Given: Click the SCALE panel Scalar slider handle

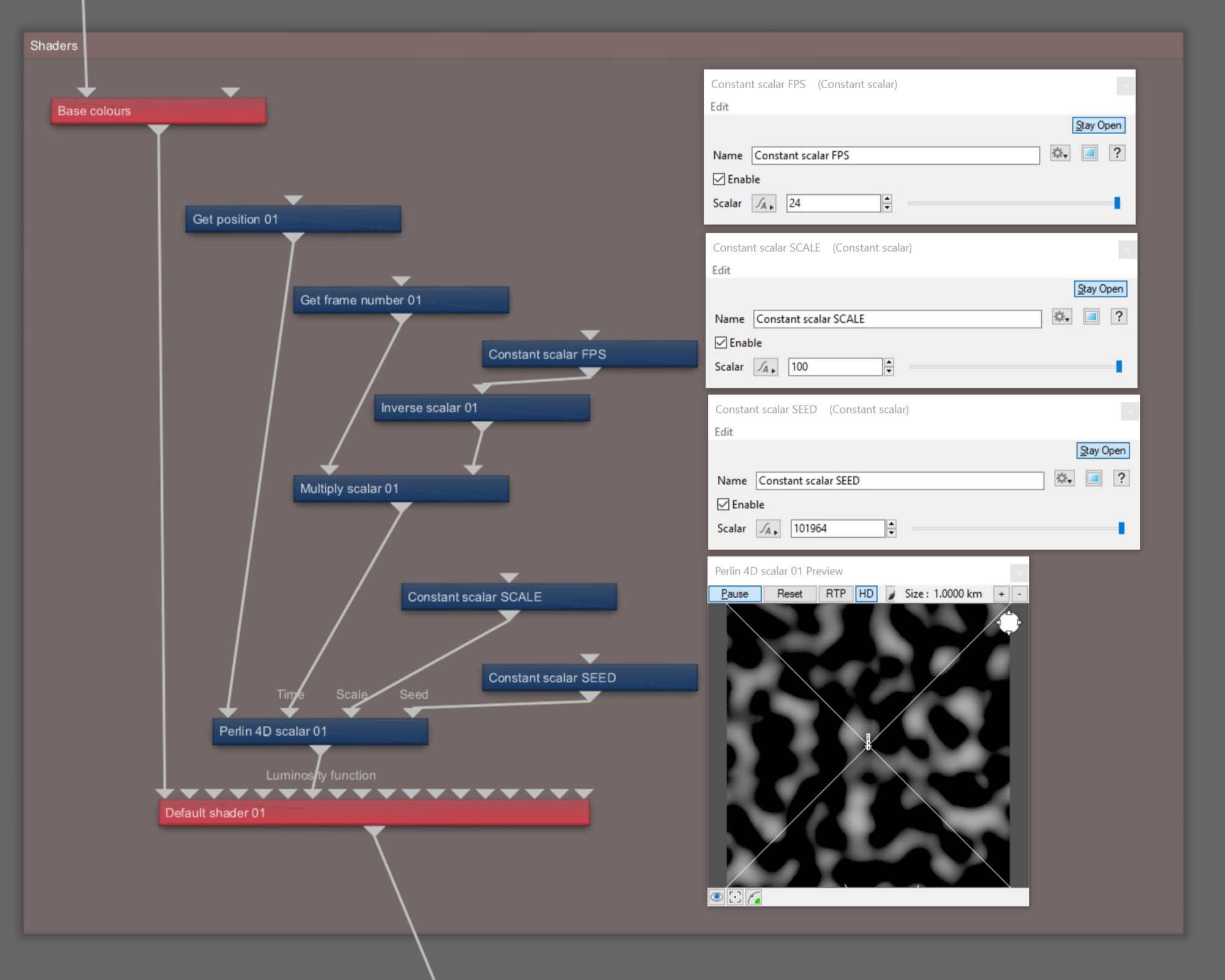Looking at the screenshot, I should tap(1119, 366).
